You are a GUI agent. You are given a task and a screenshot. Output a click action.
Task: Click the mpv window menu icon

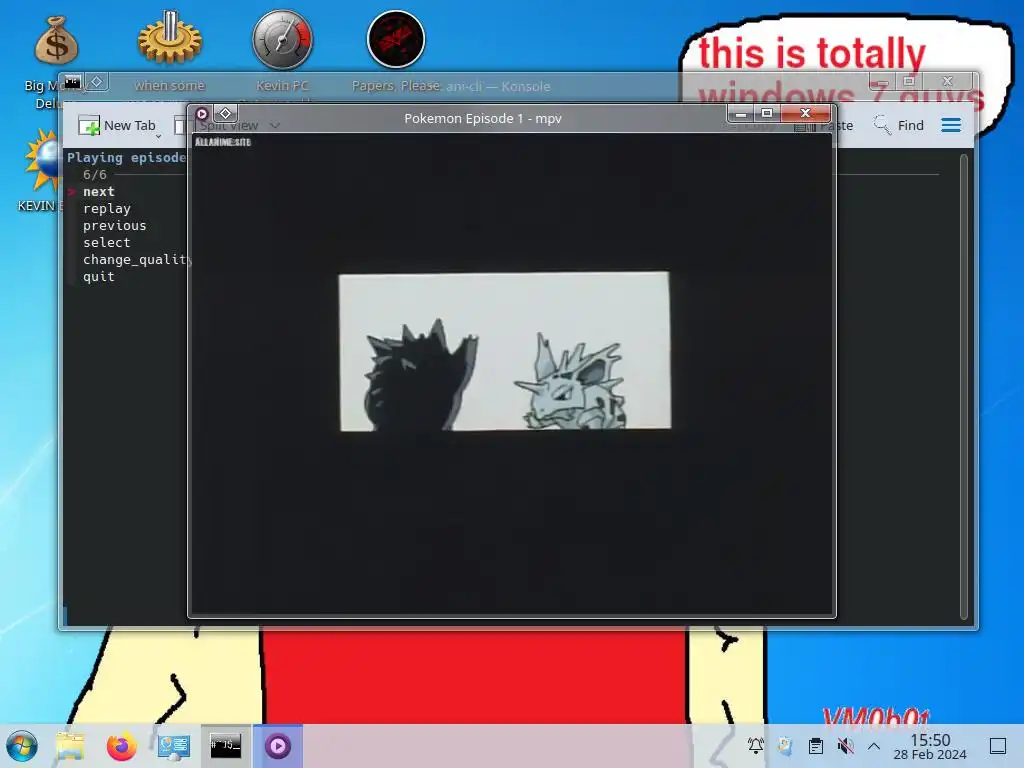point(202,114)
